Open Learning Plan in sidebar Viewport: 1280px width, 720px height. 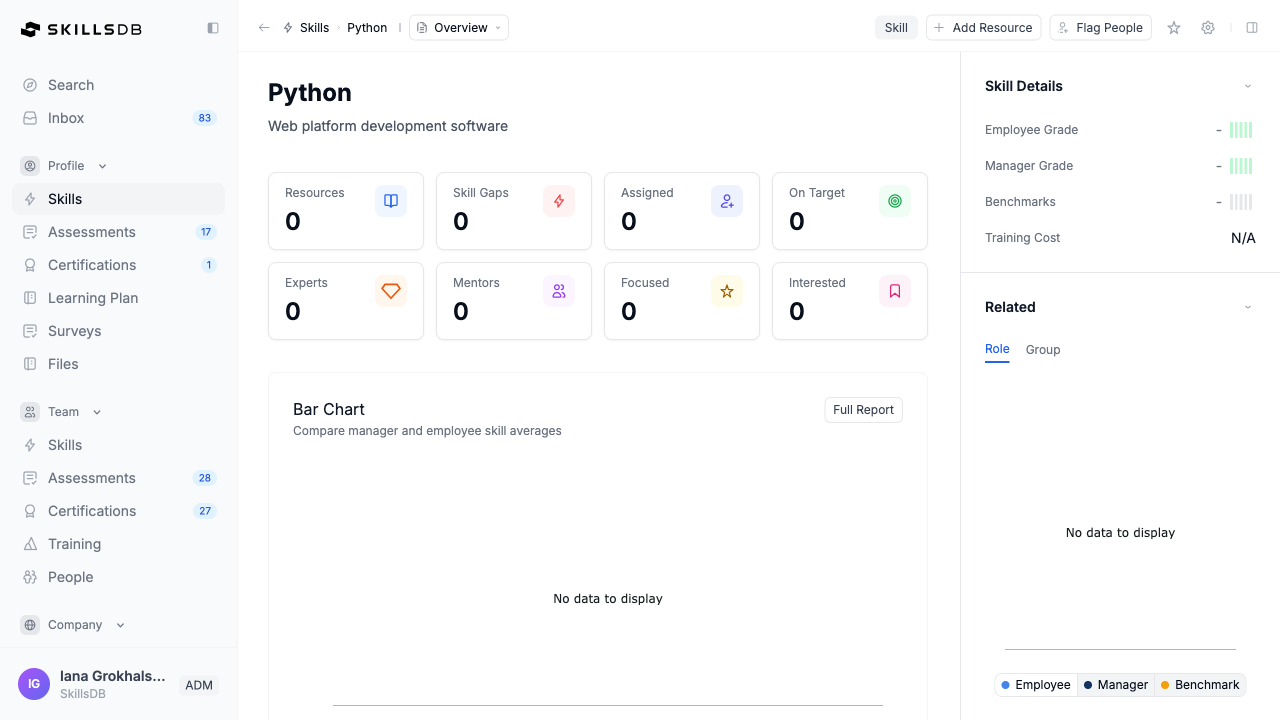(93, 298)
